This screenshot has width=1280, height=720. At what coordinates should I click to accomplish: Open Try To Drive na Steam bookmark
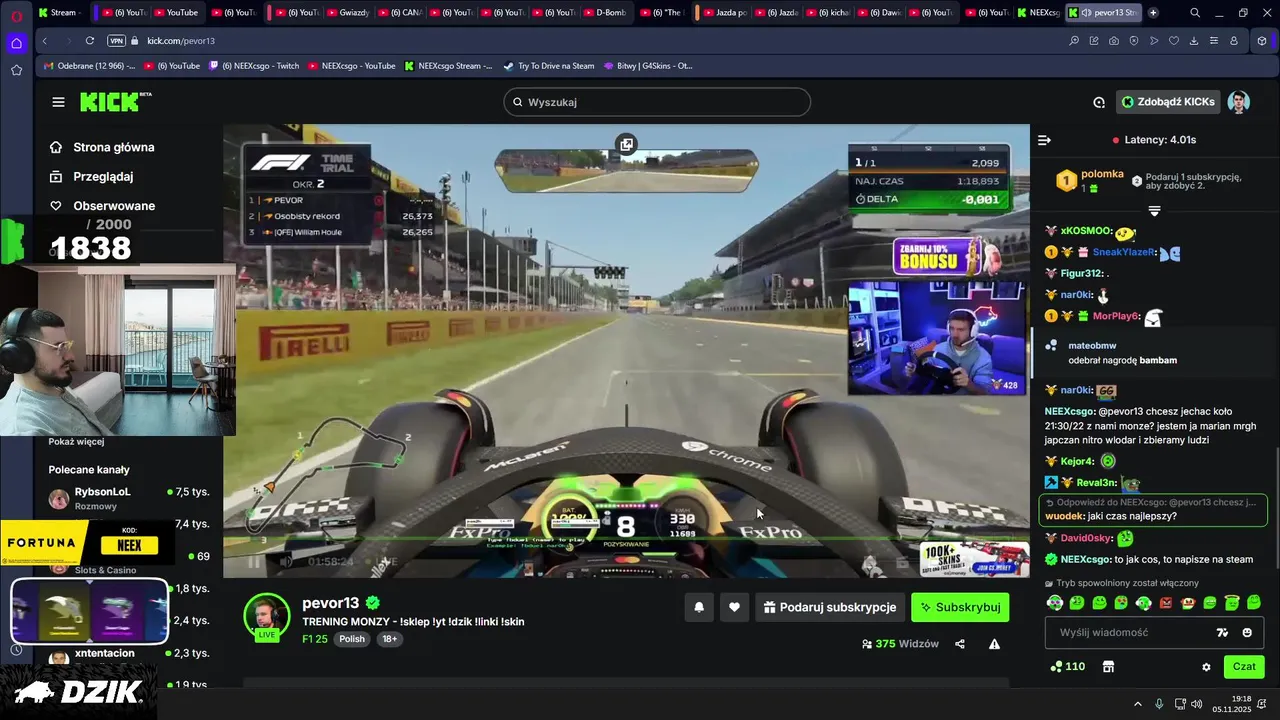tap(548, 66)
